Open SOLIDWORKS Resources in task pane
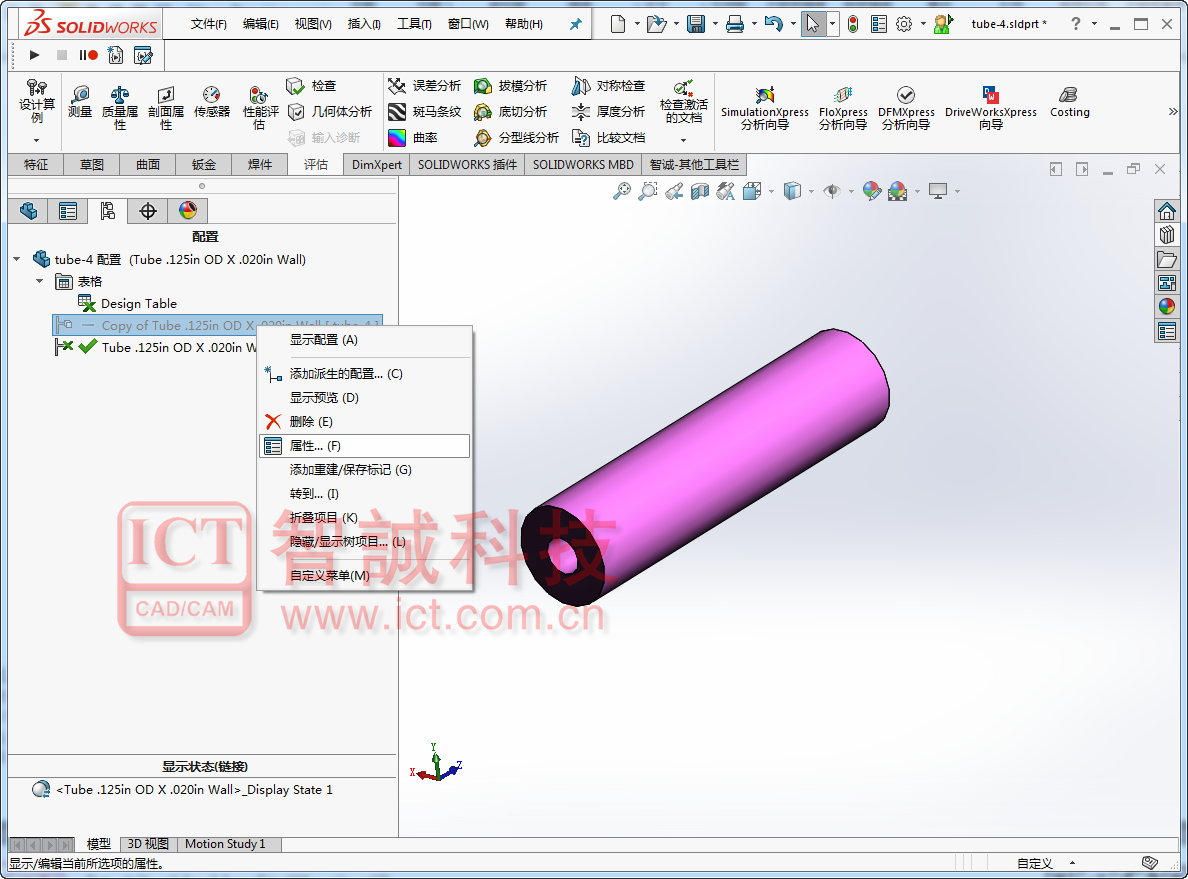 (1167, 211)
